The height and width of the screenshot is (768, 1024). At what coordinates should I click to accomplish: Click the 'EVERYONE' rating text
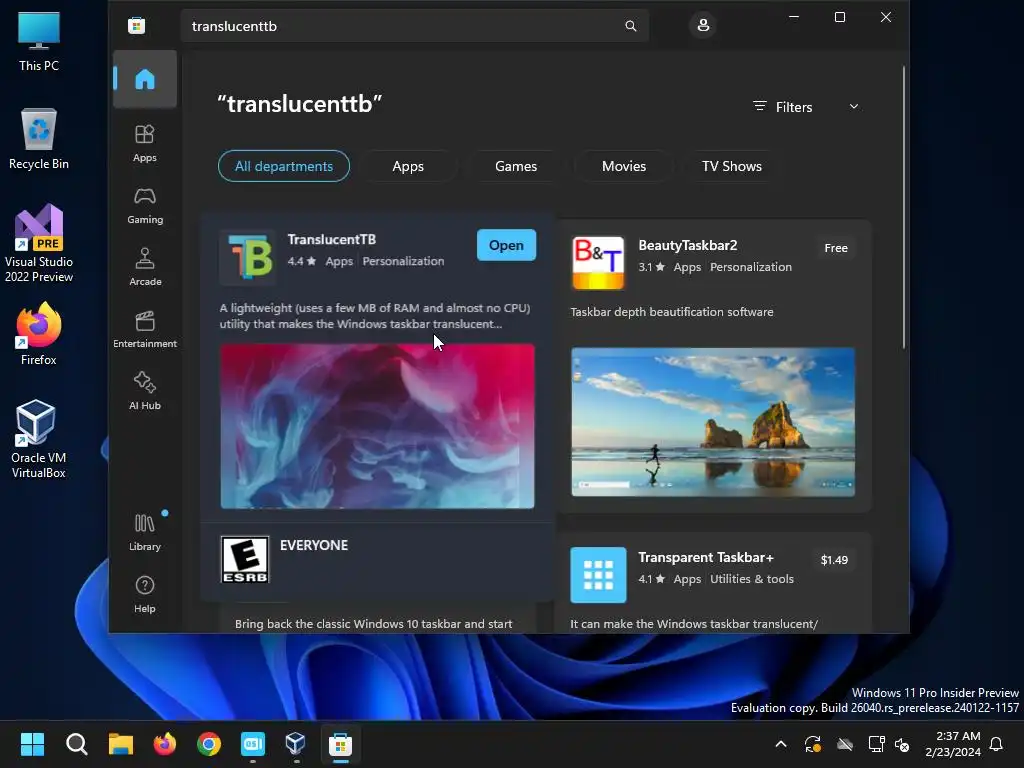(x=314, y=545)
